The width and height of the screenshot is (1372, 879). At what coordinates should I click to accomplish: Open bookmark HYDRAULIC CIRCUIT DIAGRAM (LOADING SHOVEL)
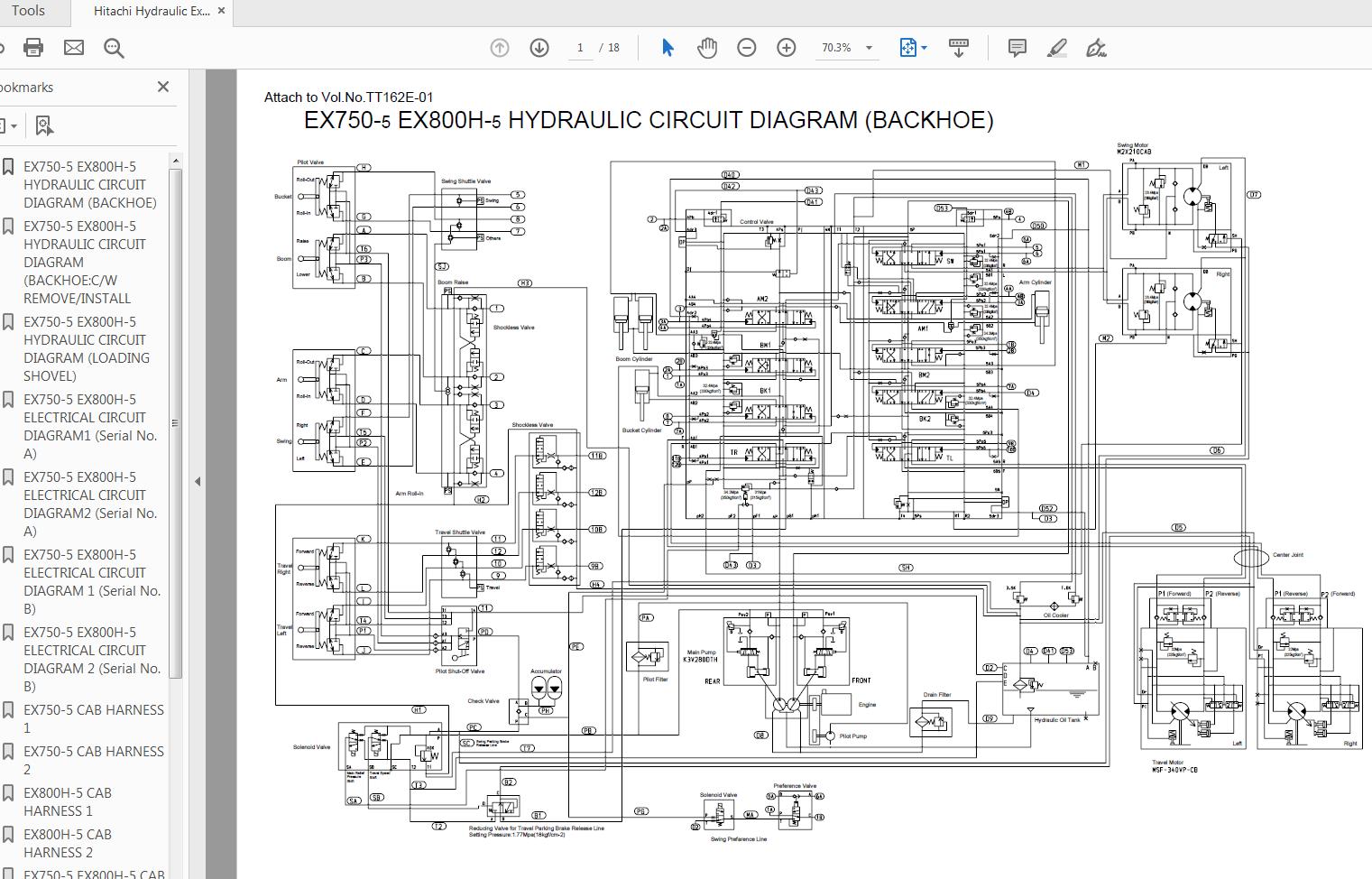[87, 349]
